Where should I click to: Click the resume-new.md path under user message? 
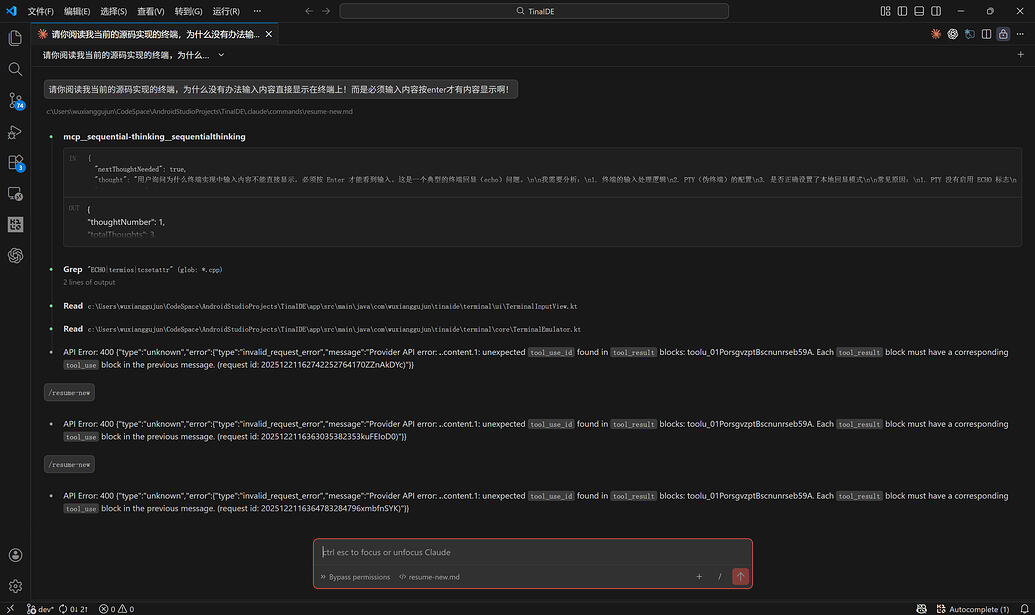coord(199,112)
